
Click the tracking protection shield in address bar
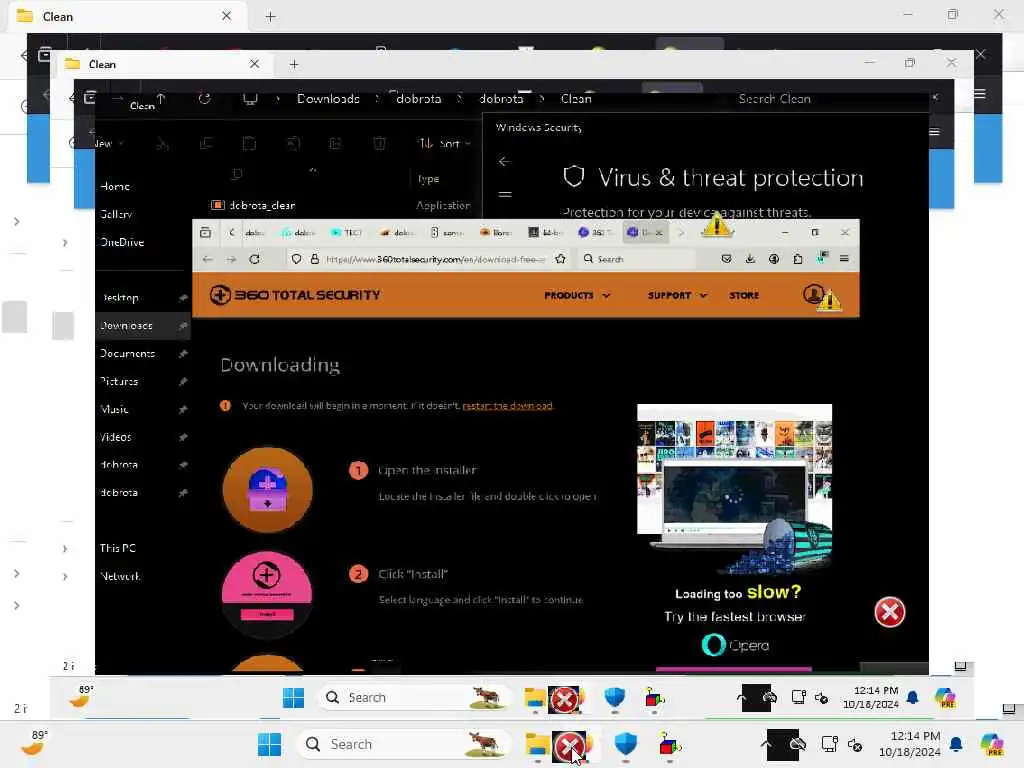click(296, 259)
